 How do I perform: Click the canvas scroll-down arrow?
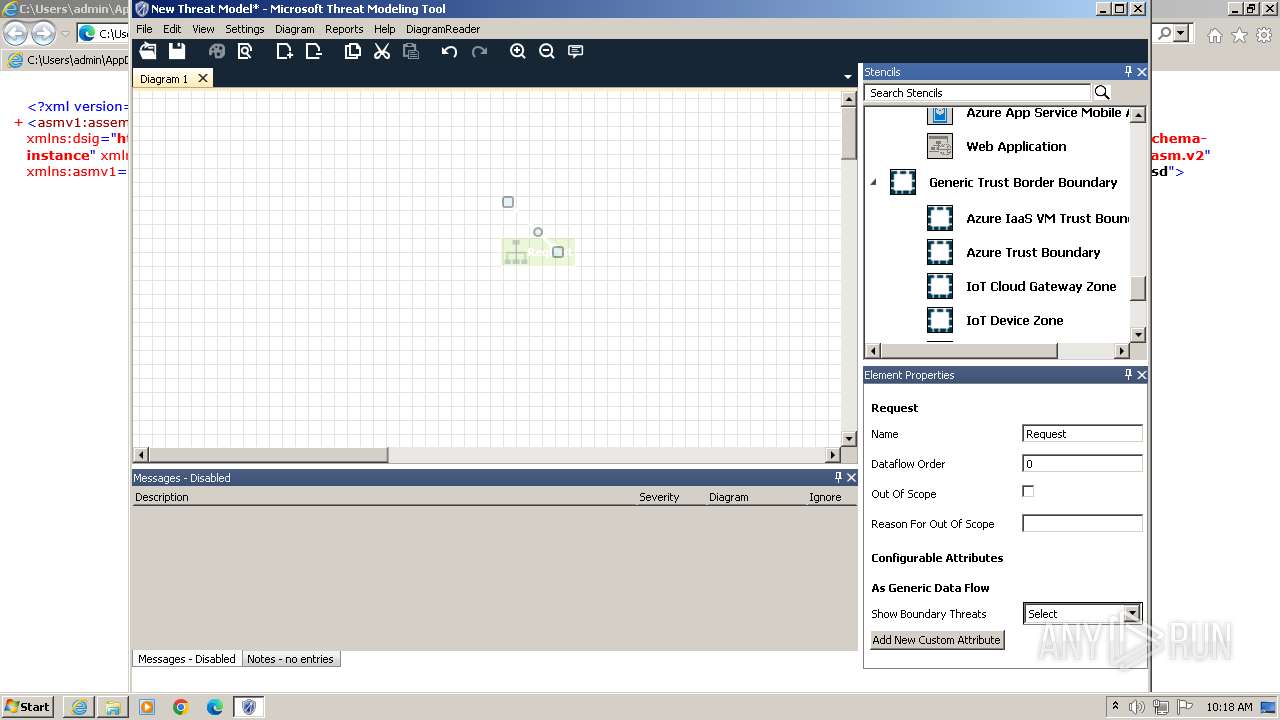(x=849, y=439)
